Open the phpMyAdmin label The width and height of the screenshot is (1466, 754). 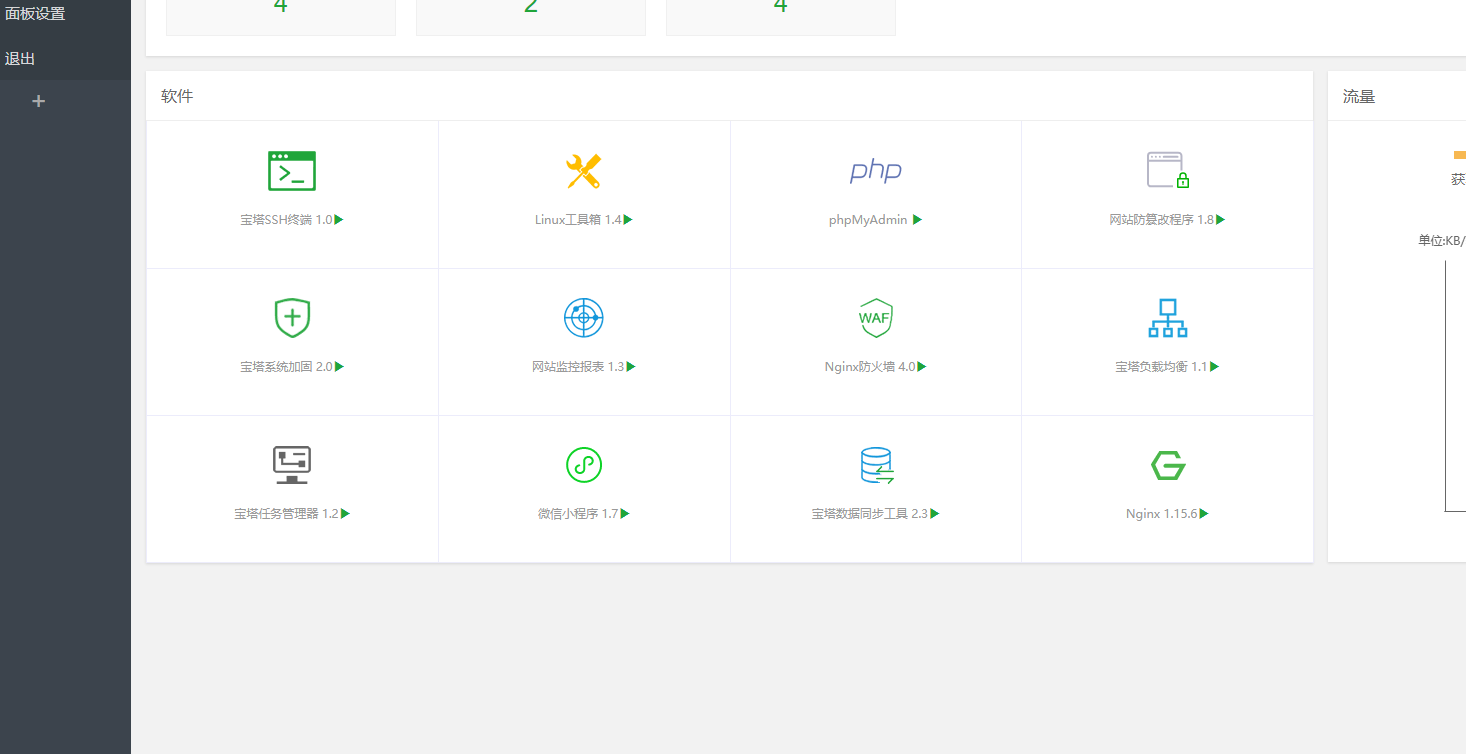[x=868, y=220]
